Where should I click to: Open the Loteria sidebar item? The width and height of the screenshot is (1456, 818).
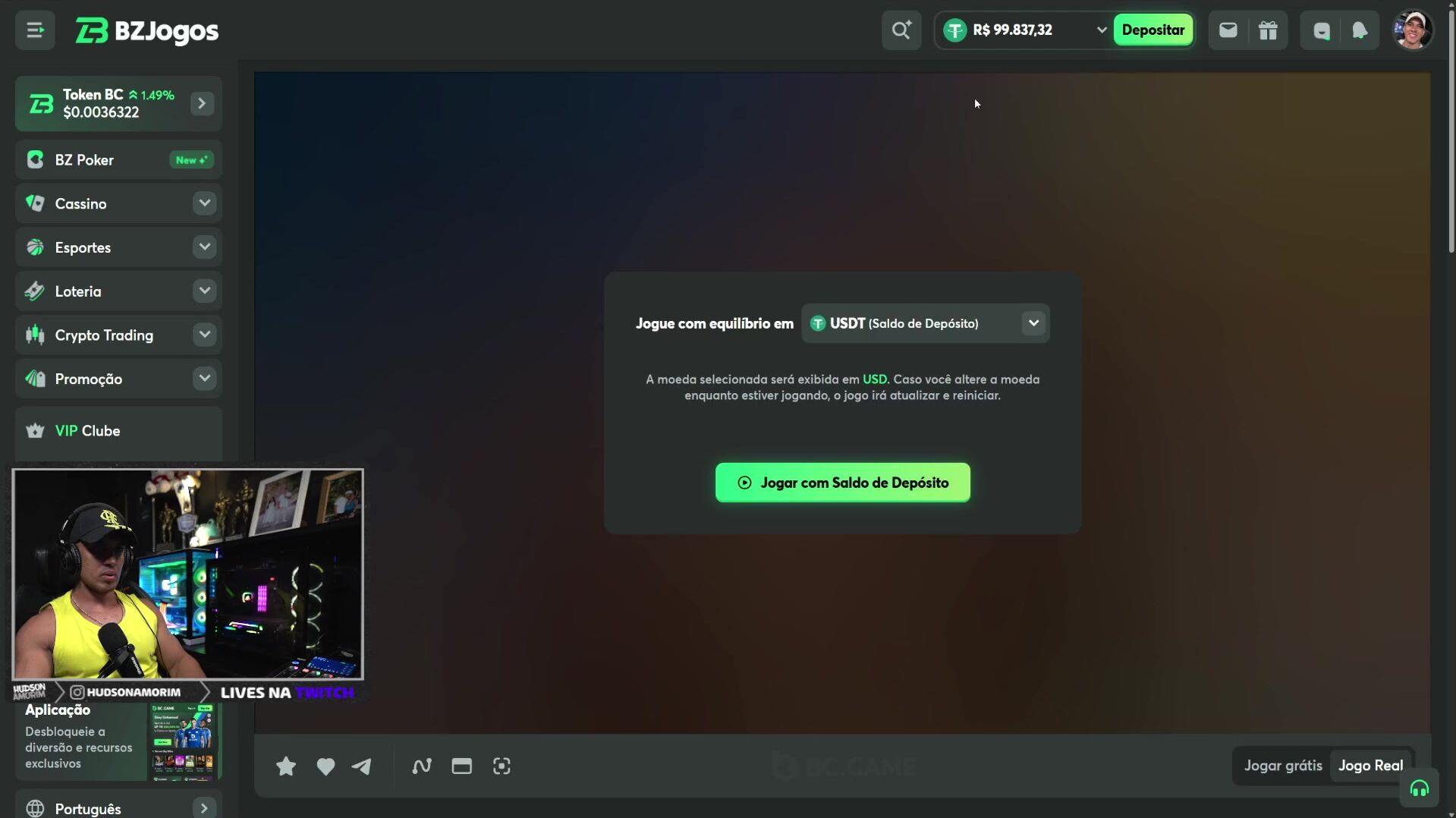[x=118, y=291]
